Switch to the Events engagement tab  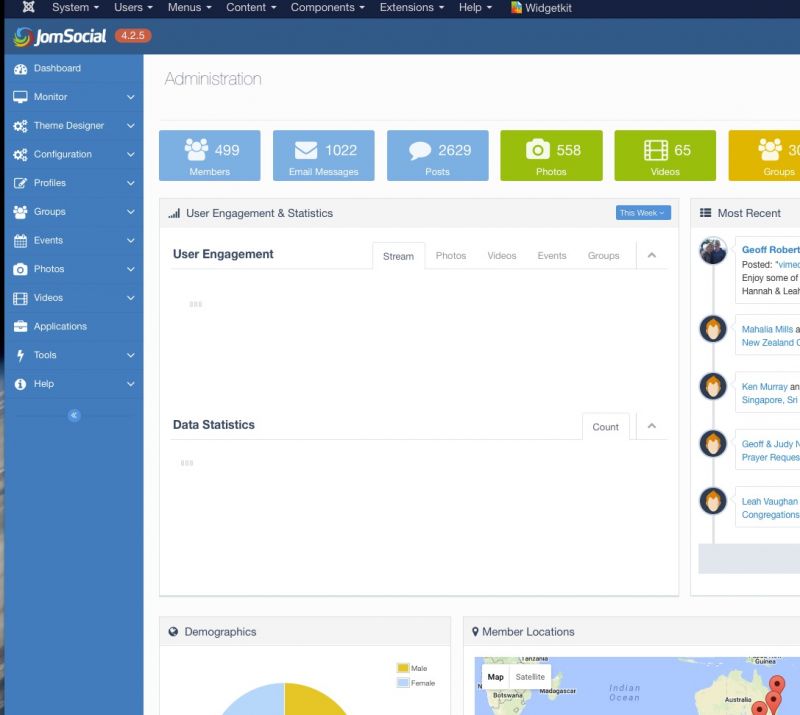tap(552, 256)
